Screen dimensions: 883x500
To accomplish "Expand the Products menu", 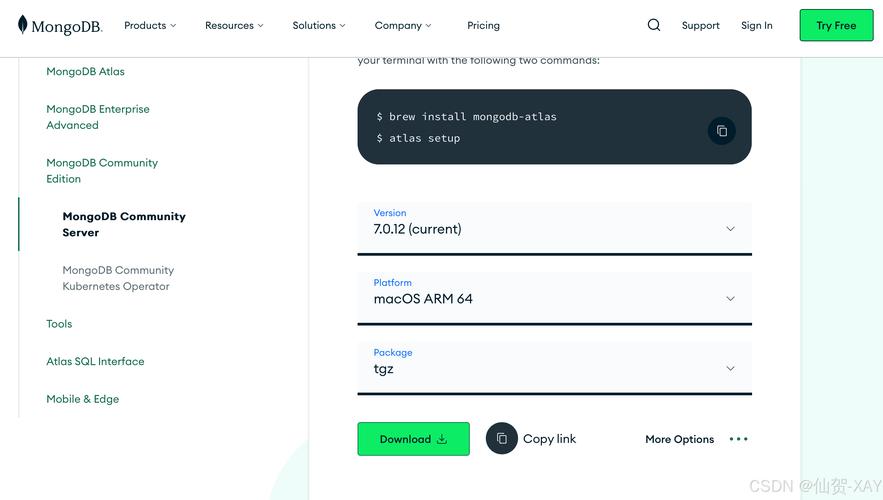I will coord(150,25).
